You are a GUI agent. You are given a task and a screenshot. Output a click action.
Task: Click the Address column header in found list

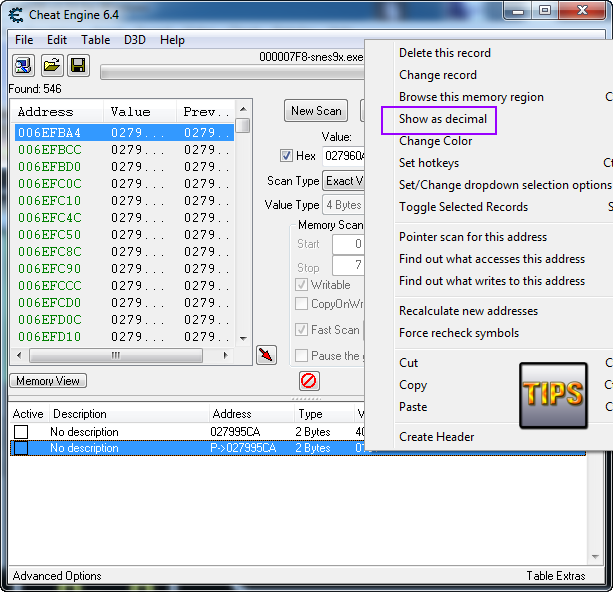click(x=57, y=112)
